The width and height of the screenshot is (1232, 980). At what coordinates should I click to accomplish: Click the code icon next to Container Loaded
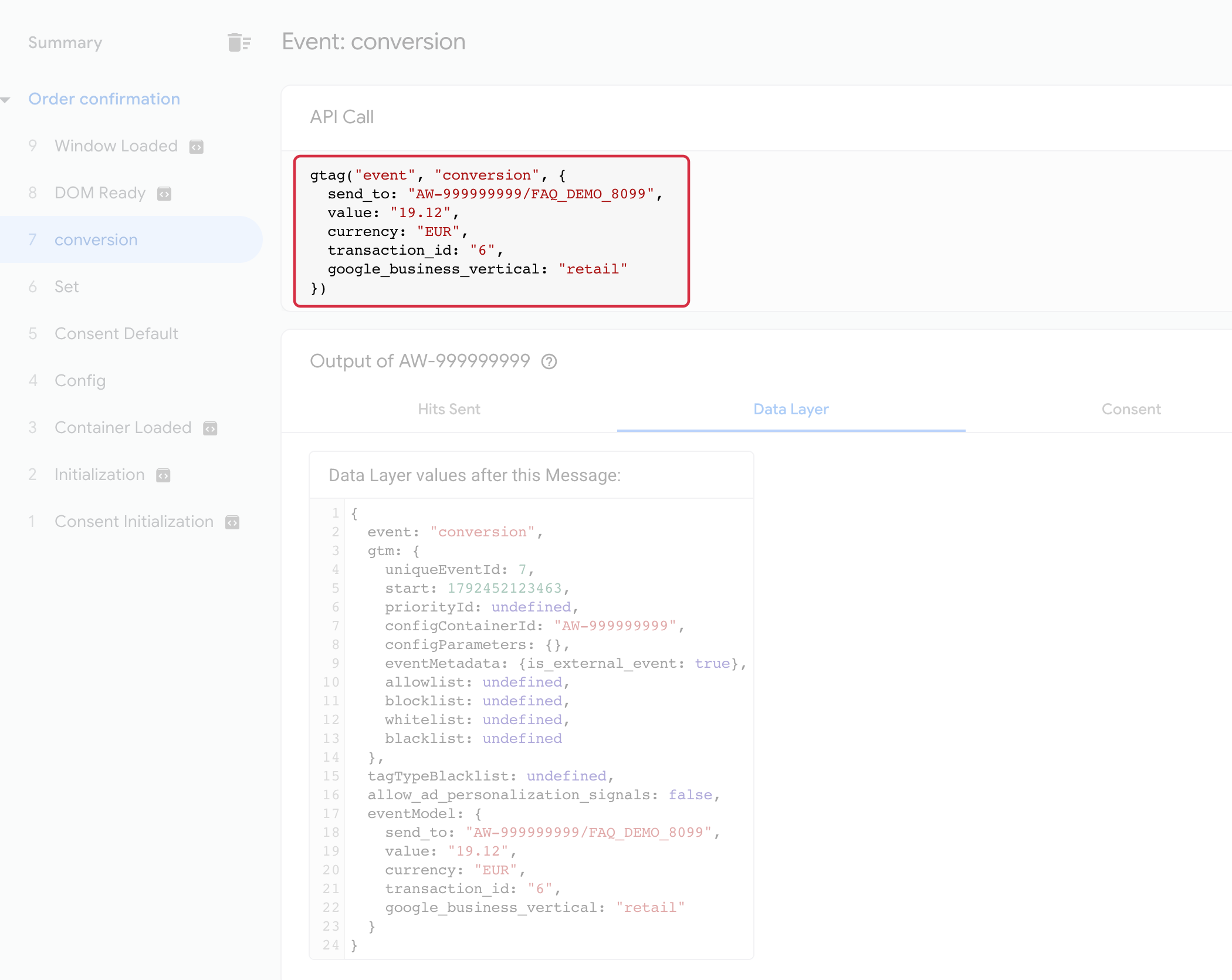click(210, 428)
